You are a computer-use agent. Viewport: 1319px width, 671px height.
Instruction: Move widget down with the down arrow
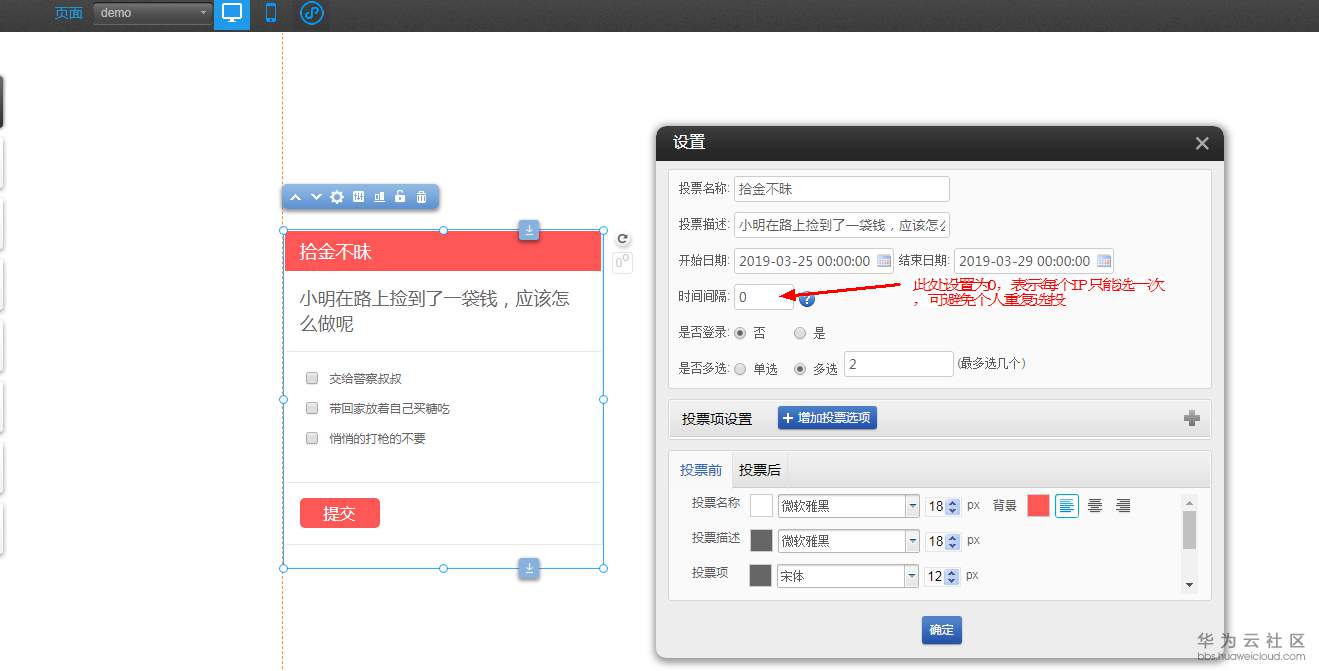(x=316, y=197)
